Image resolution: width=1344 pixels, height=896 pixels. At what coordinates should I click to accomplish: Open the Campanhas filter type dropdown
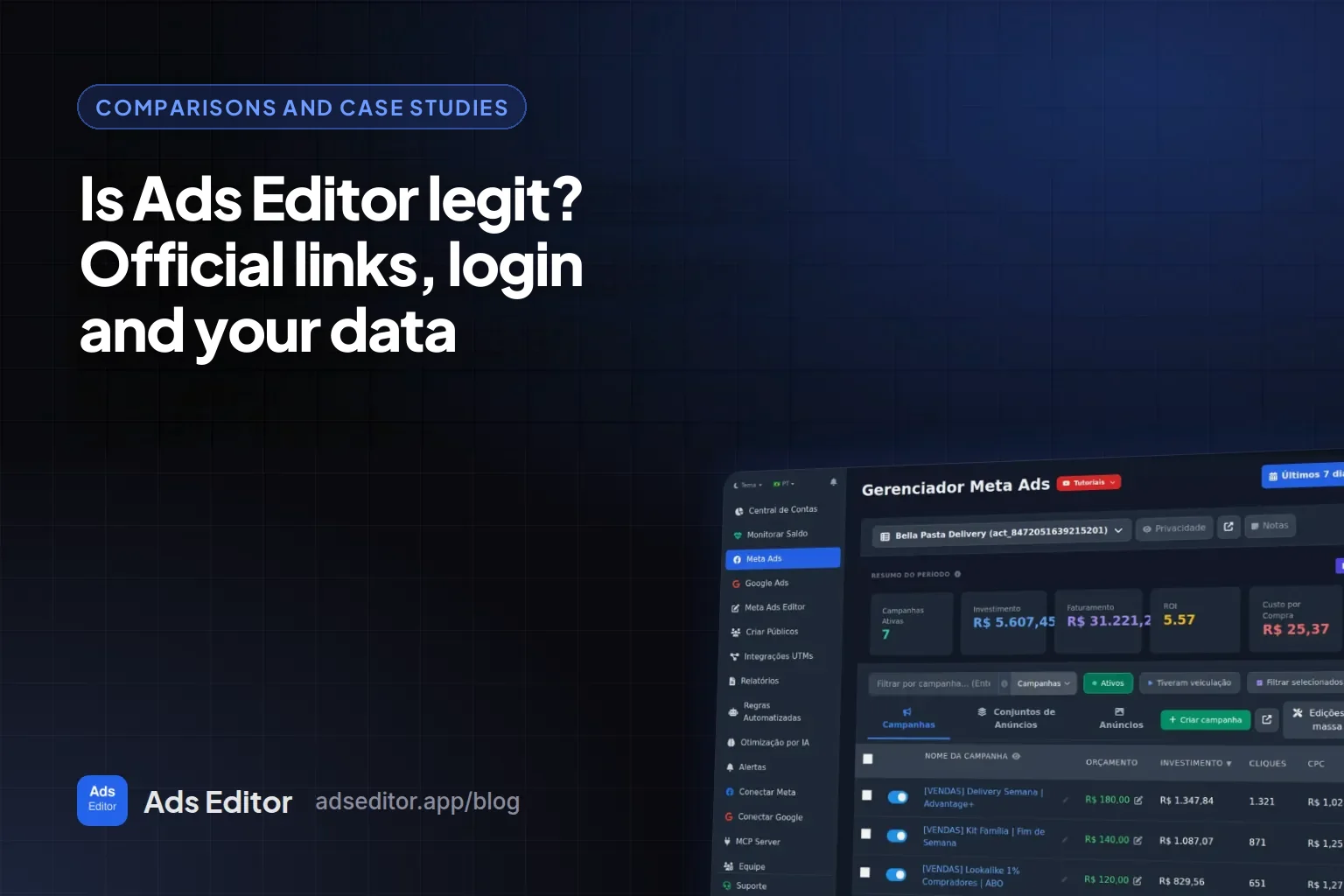click(x=1043, y=683)
